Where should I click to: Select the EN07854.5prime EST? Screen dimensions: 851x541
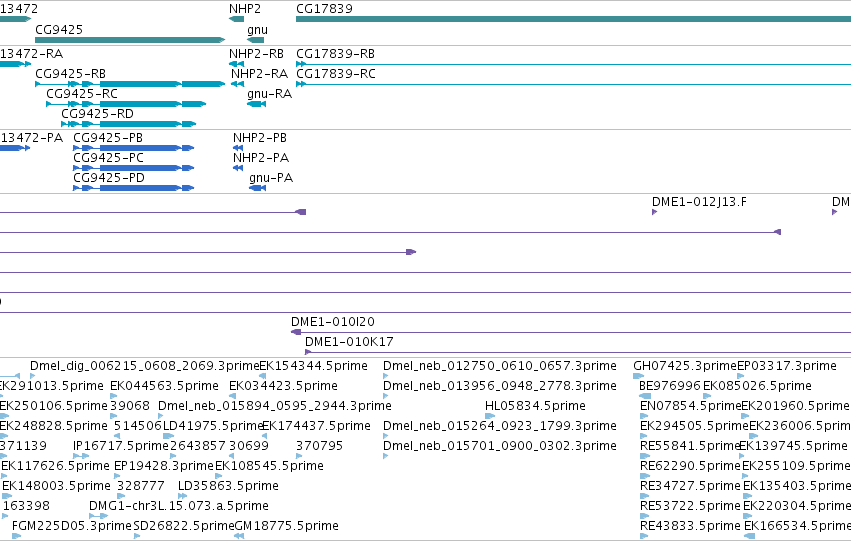pos(690,406)
